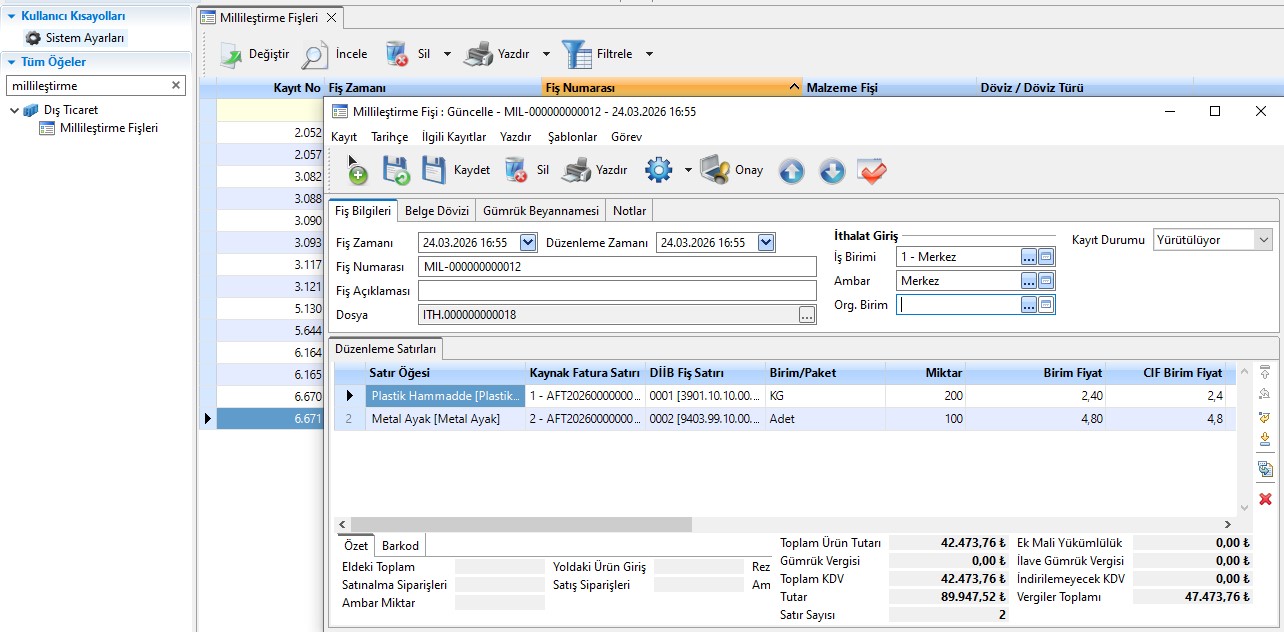Click the blue down arrow navigation icon
Screen dimensions: 1284x632
pyautogui.click(x=832, y=171)
